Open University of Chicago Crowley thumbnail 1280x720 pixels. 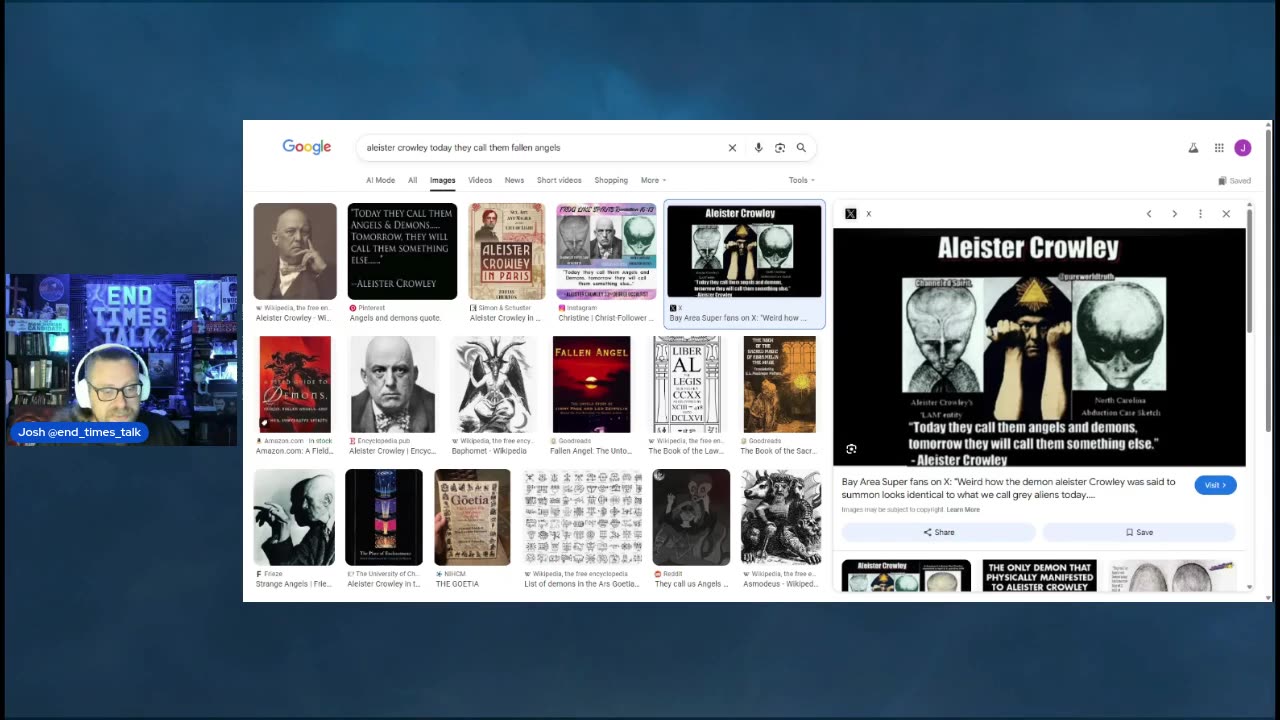384,517
